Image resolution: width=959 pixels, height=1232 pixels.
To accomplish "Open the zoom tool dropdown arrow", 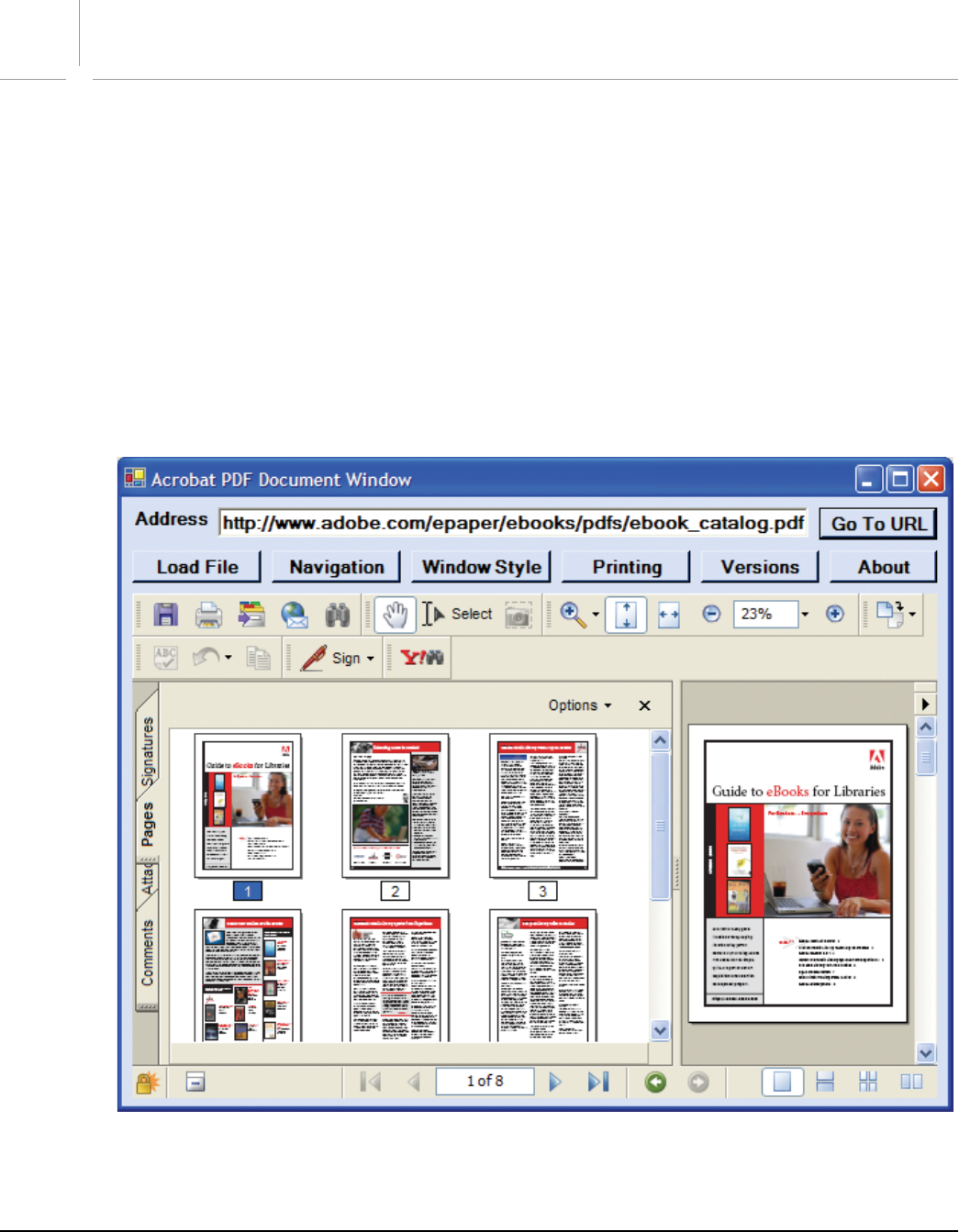I will [x=596, y=615].
